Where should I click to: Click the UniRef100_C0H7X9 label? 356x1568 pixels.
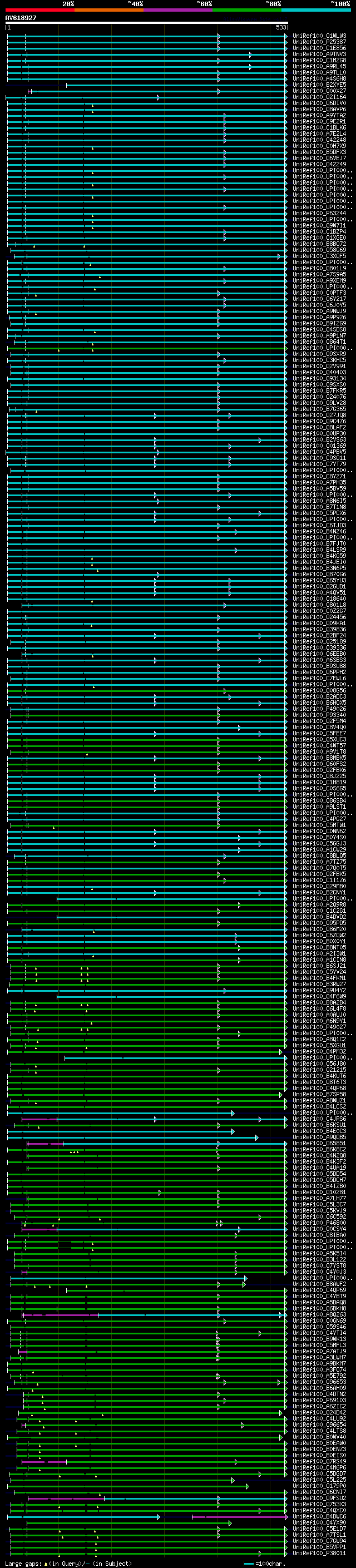pos(319,146)
